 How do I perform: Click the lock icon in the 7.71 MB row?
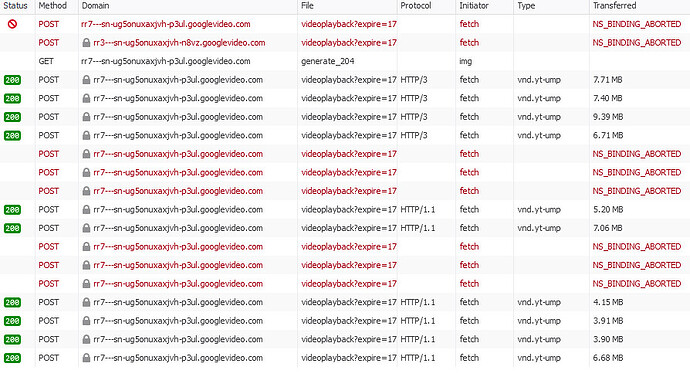86,80
